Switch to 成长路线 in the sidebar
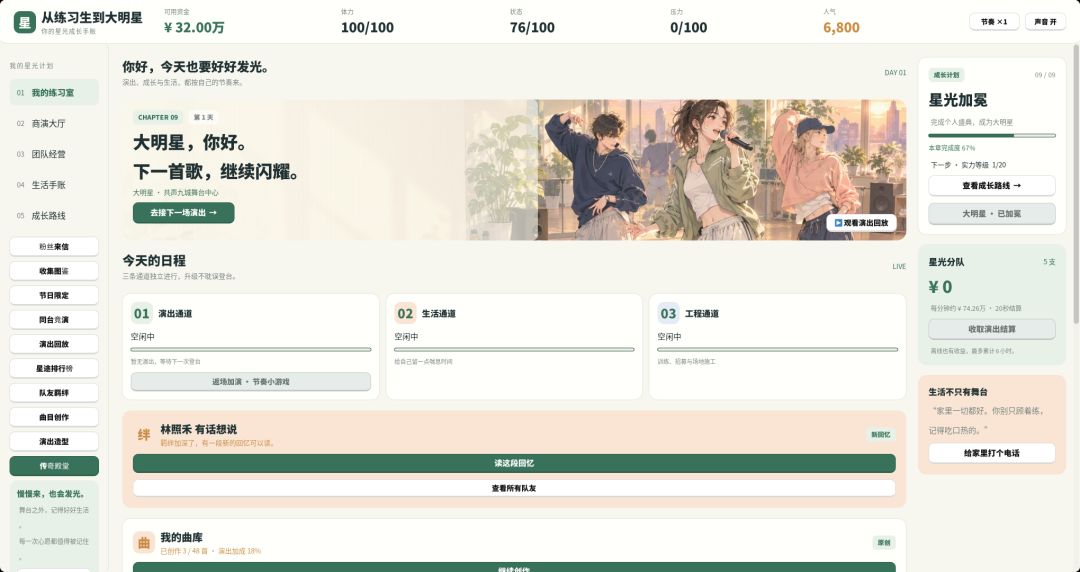This screenshot has width=1080, height=572. click(54, 216)
